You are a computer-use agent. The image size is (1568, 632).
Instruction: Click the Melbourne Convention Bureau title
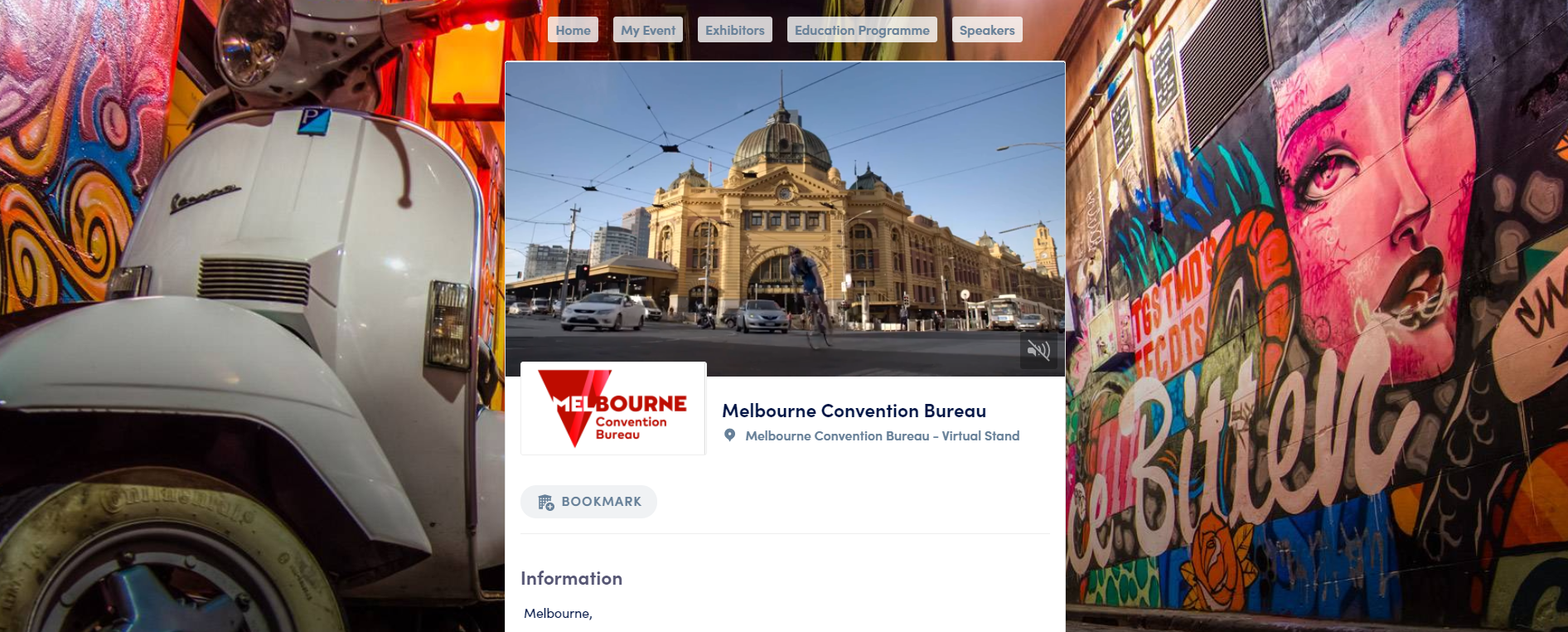coord(854,411)
